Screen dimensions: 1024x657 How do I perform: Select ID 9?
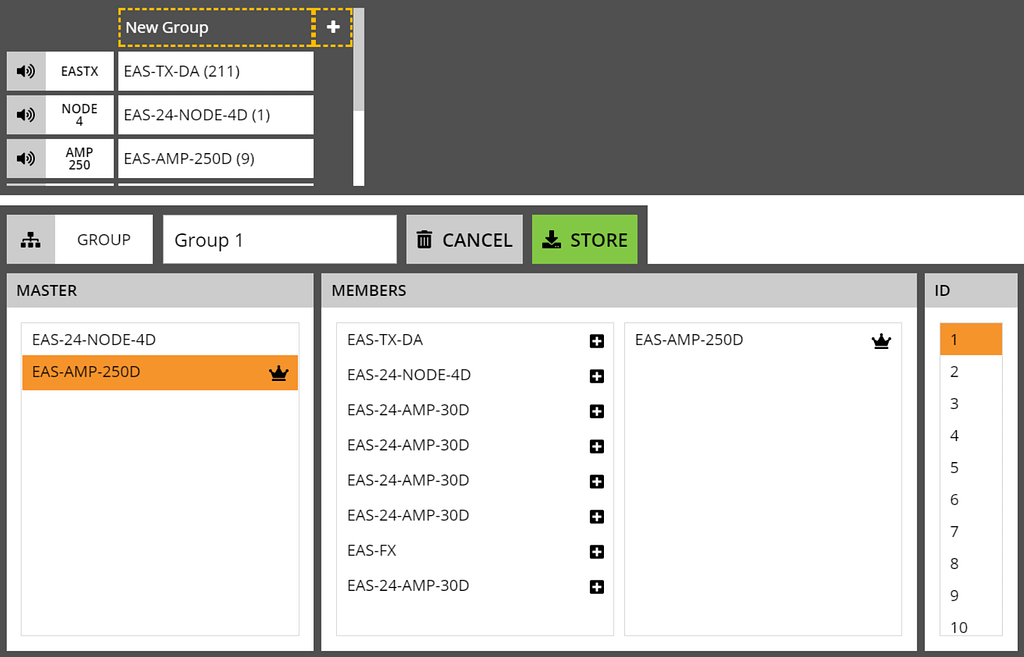(971, 596)
